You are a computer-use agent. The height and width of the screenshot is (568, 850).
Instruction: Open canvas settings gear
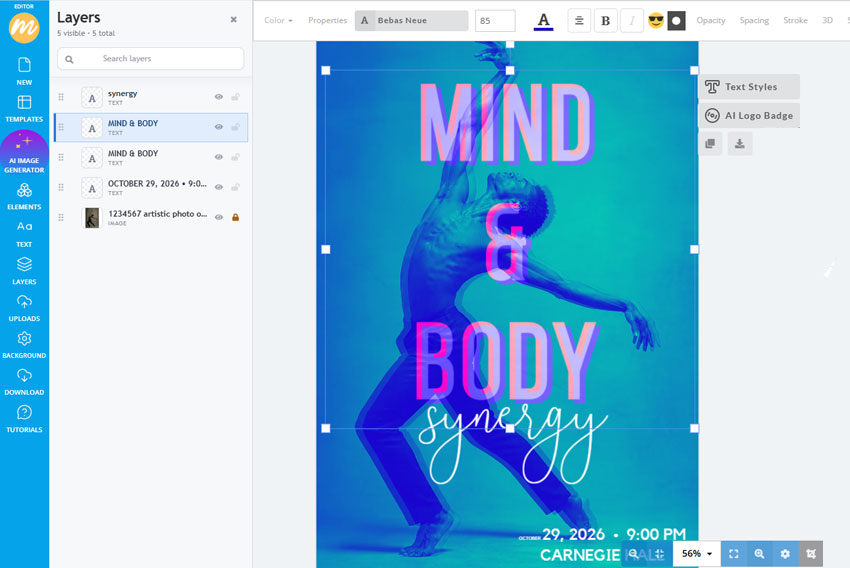[785, 554]
